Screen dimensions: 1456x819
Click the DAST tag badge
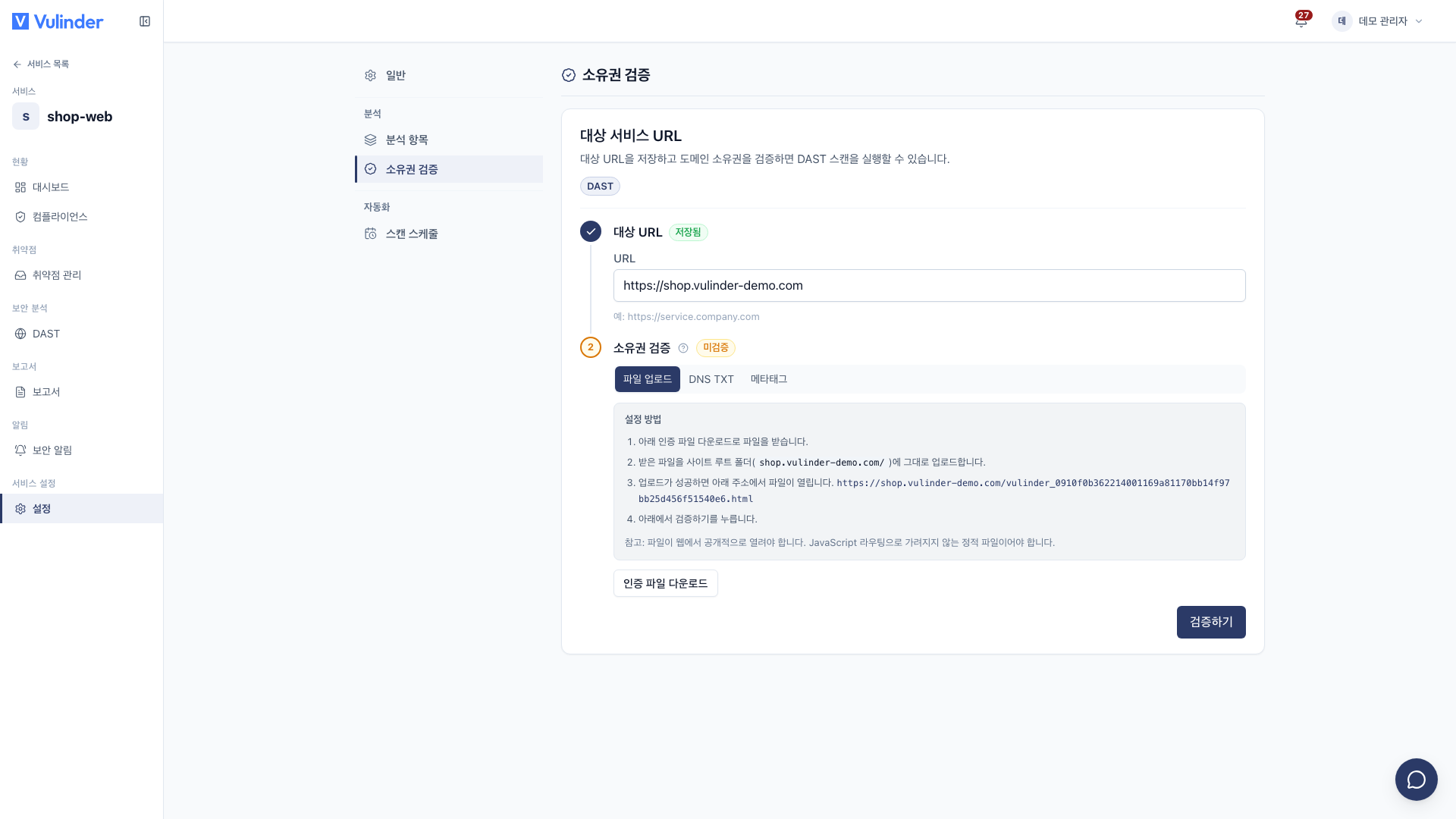click(600, 187)
